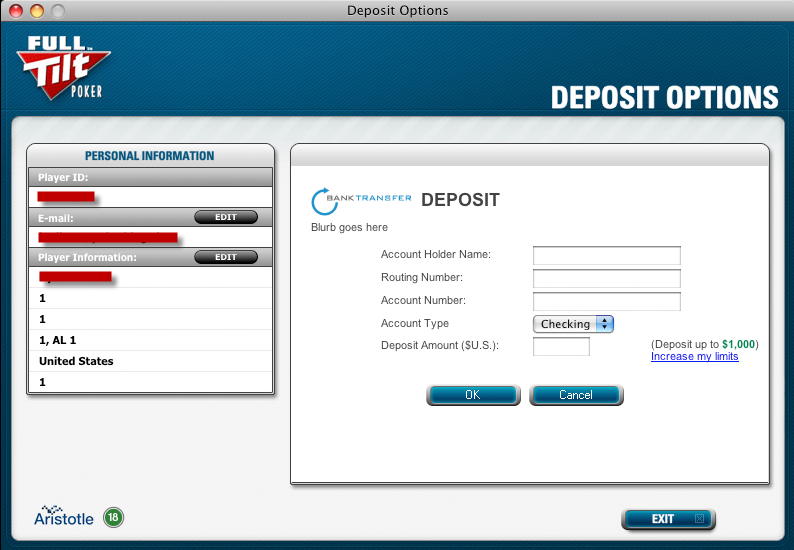
Task: Click the Bank Transfer circular arrow icon
Action: click(x=327, y=201)
